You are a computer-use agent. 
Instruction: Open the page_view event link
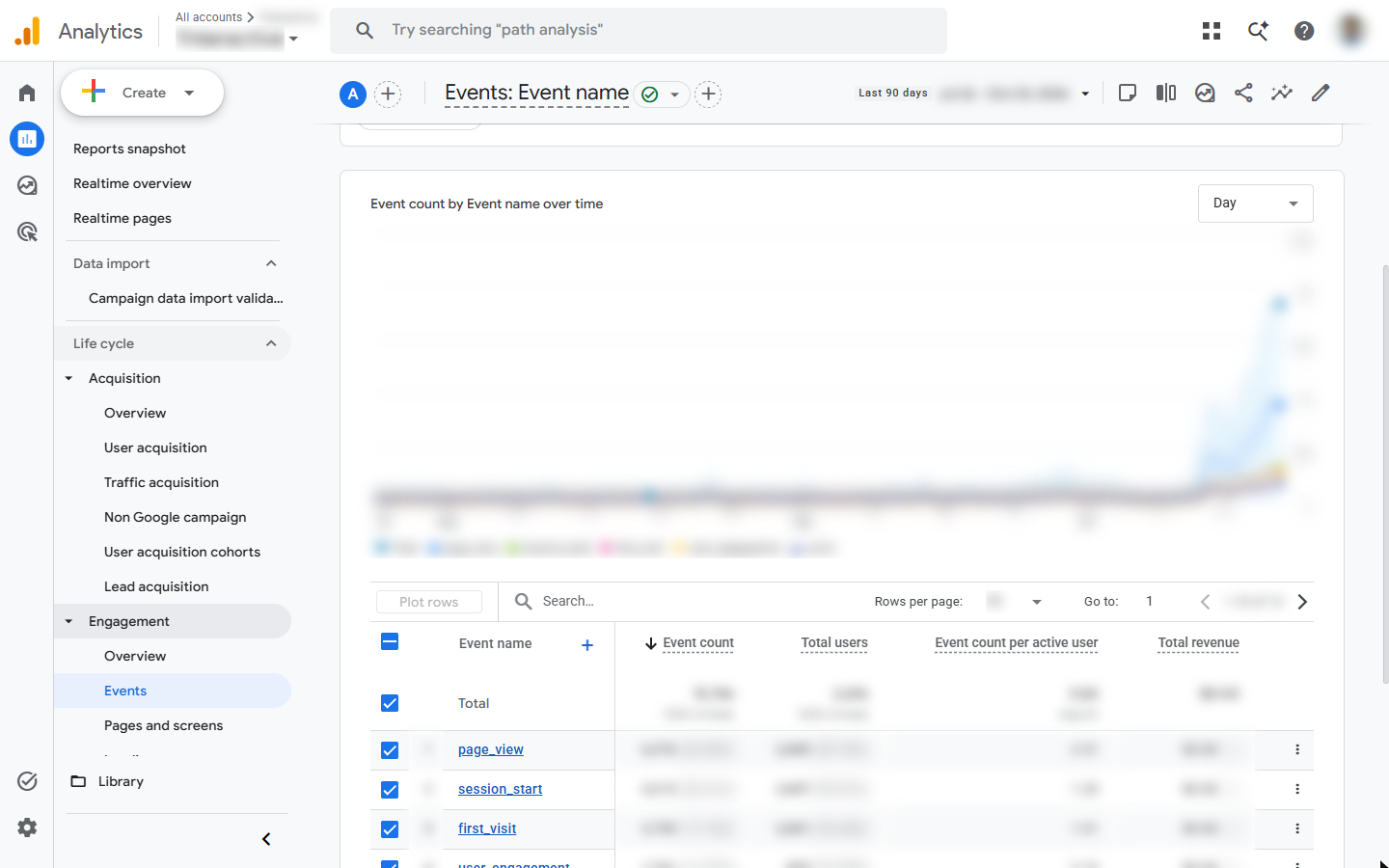(490, 750)
